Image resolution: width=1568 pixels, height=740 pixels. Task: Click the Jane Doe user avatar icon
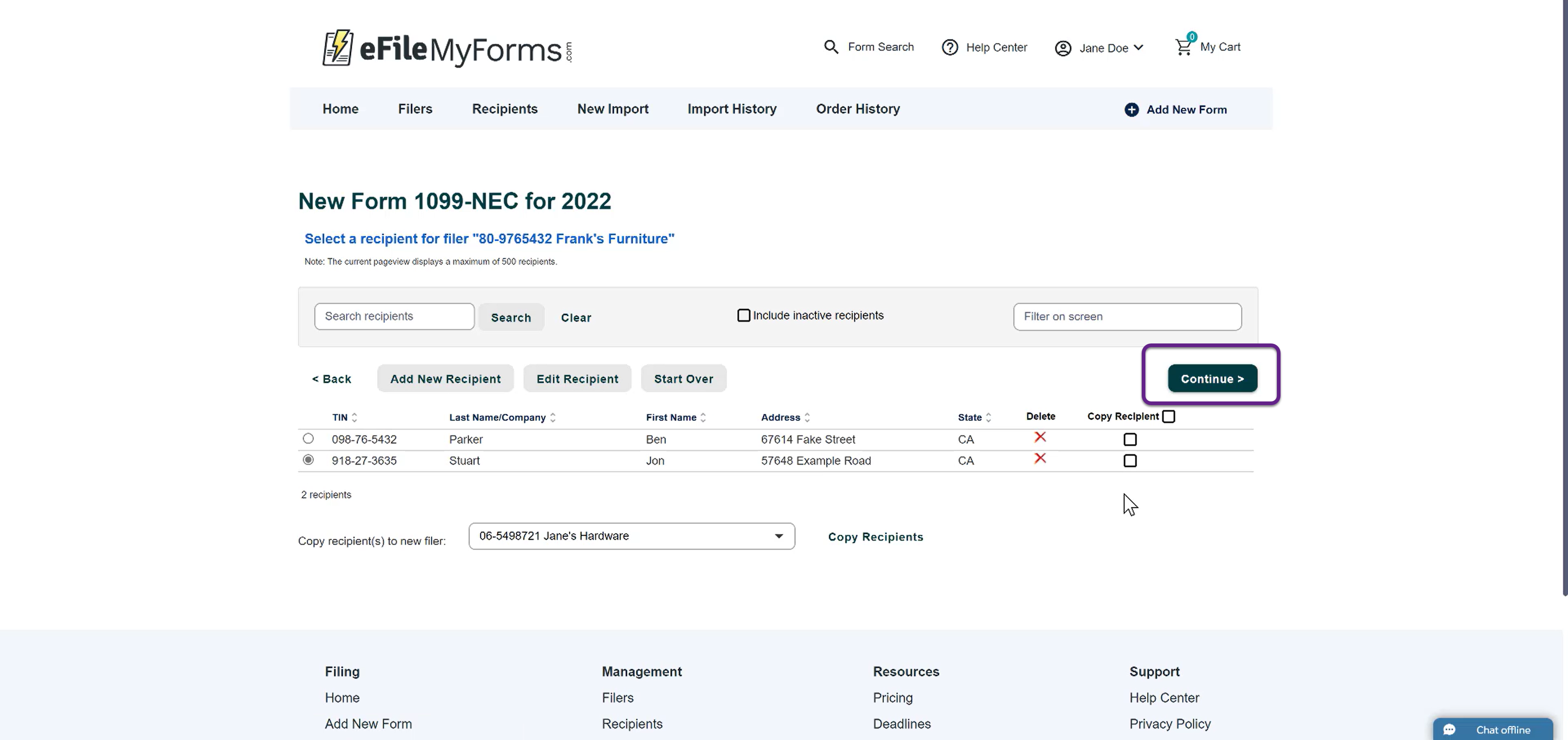(1063, 48)
